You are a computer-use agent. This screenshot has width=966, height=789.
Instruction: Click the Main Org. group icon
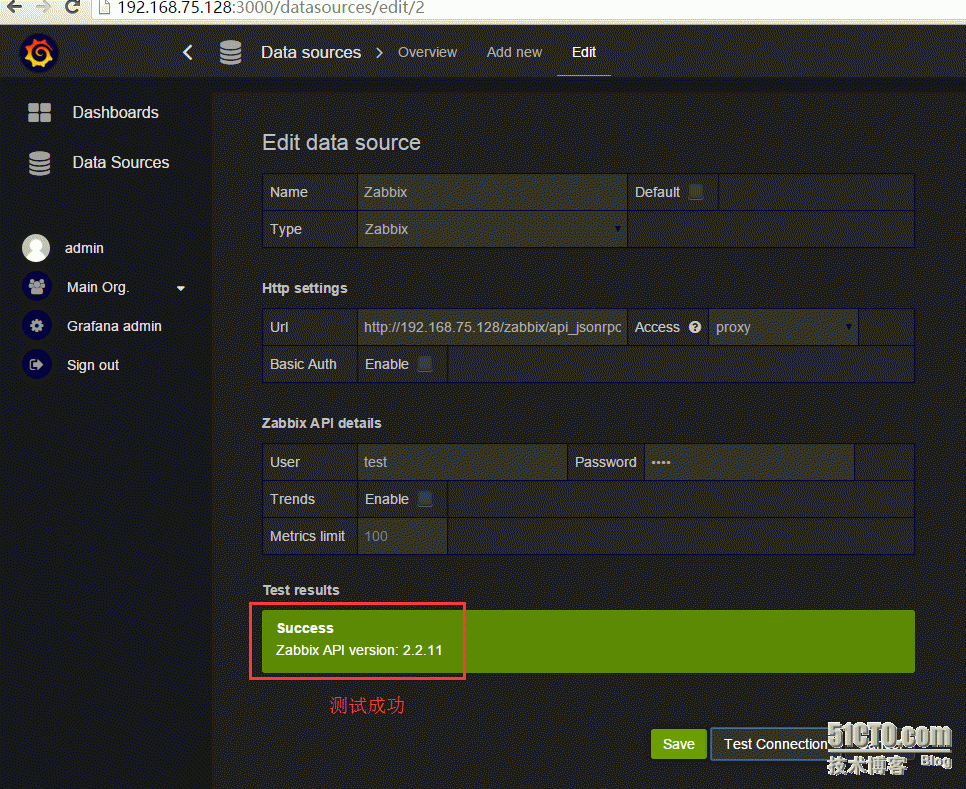pyautogui.click(x=36, y=287)
